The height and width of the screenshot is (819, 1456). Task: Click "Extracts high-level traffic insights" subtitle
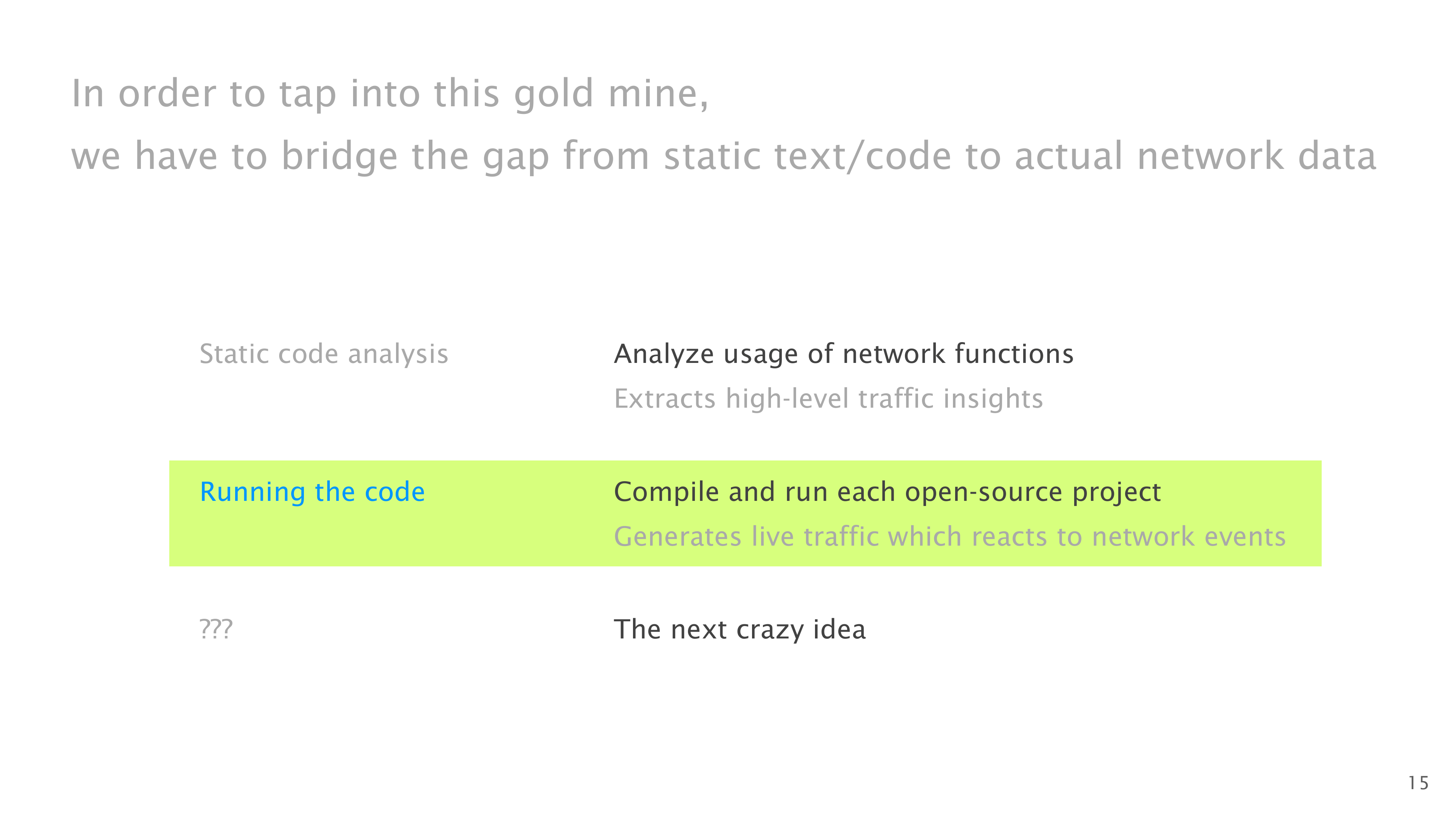pos(828,399)
